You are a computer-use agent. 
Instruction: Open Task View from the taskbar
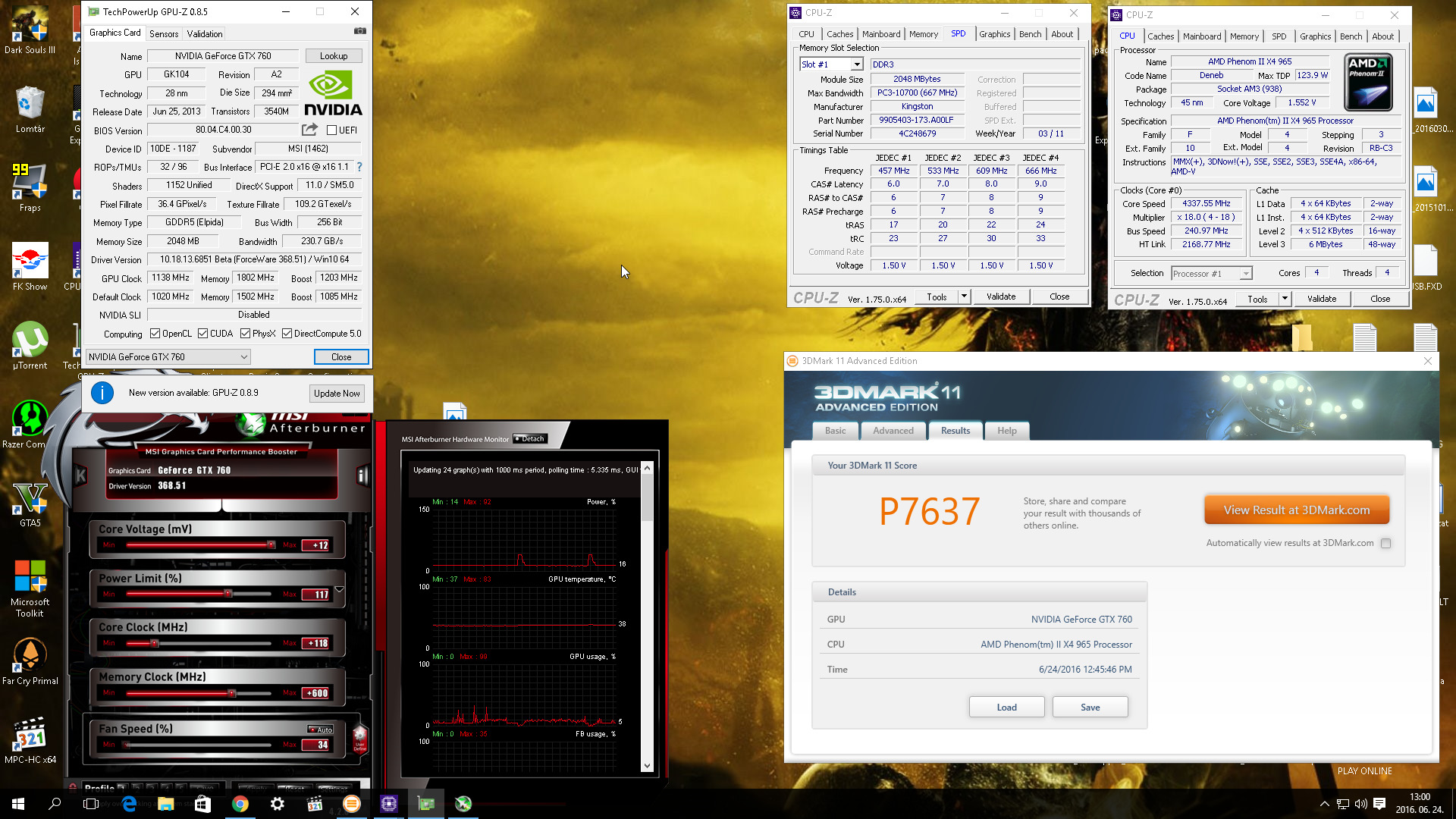(91, 804)
